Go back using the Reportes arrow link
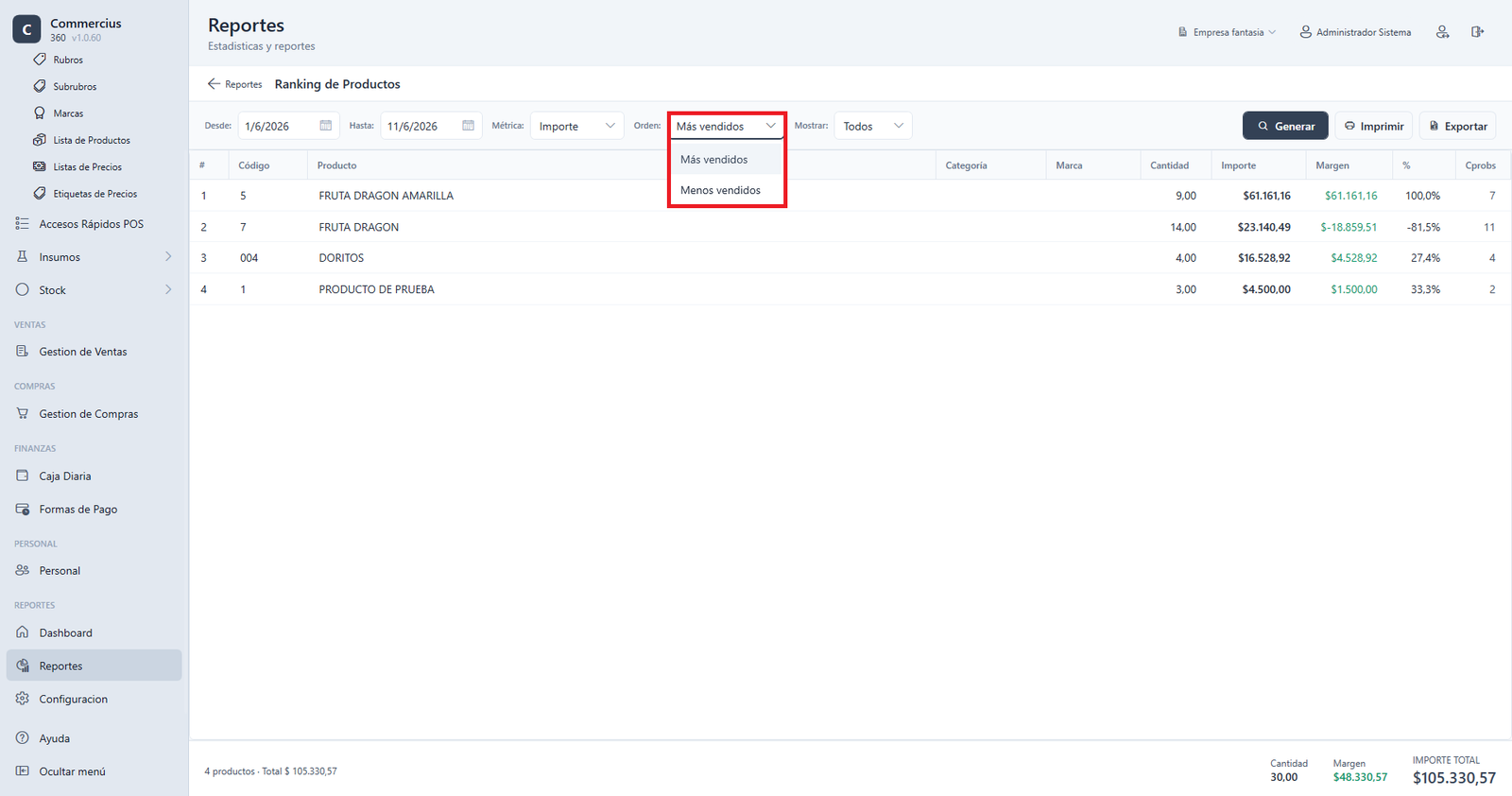Screen dimensions: 1512x796 coord(234,84)
